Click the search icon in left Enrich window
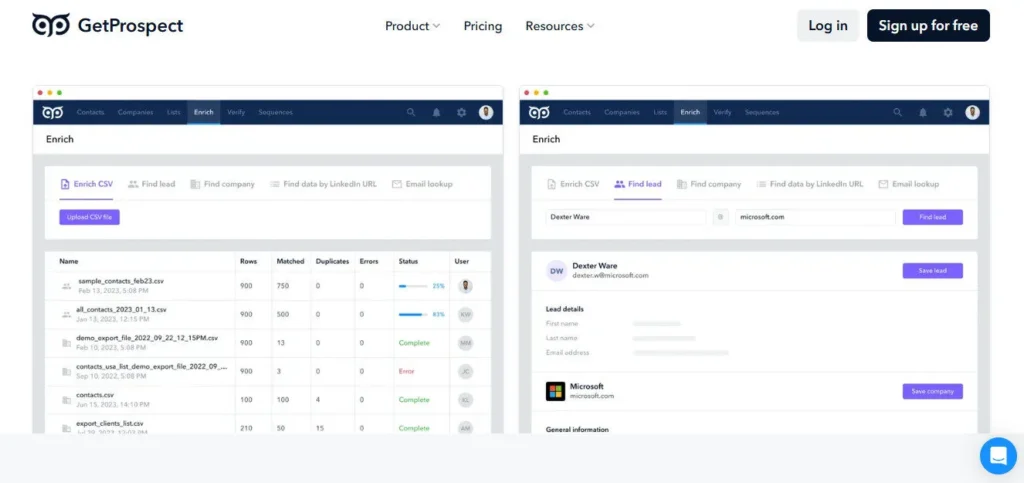The image size is (1024, 483). point(411,112)
